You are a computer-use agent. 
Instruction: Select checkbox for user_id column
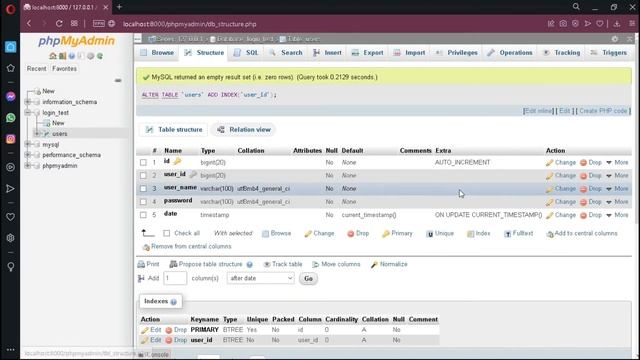tap(143, 176)
